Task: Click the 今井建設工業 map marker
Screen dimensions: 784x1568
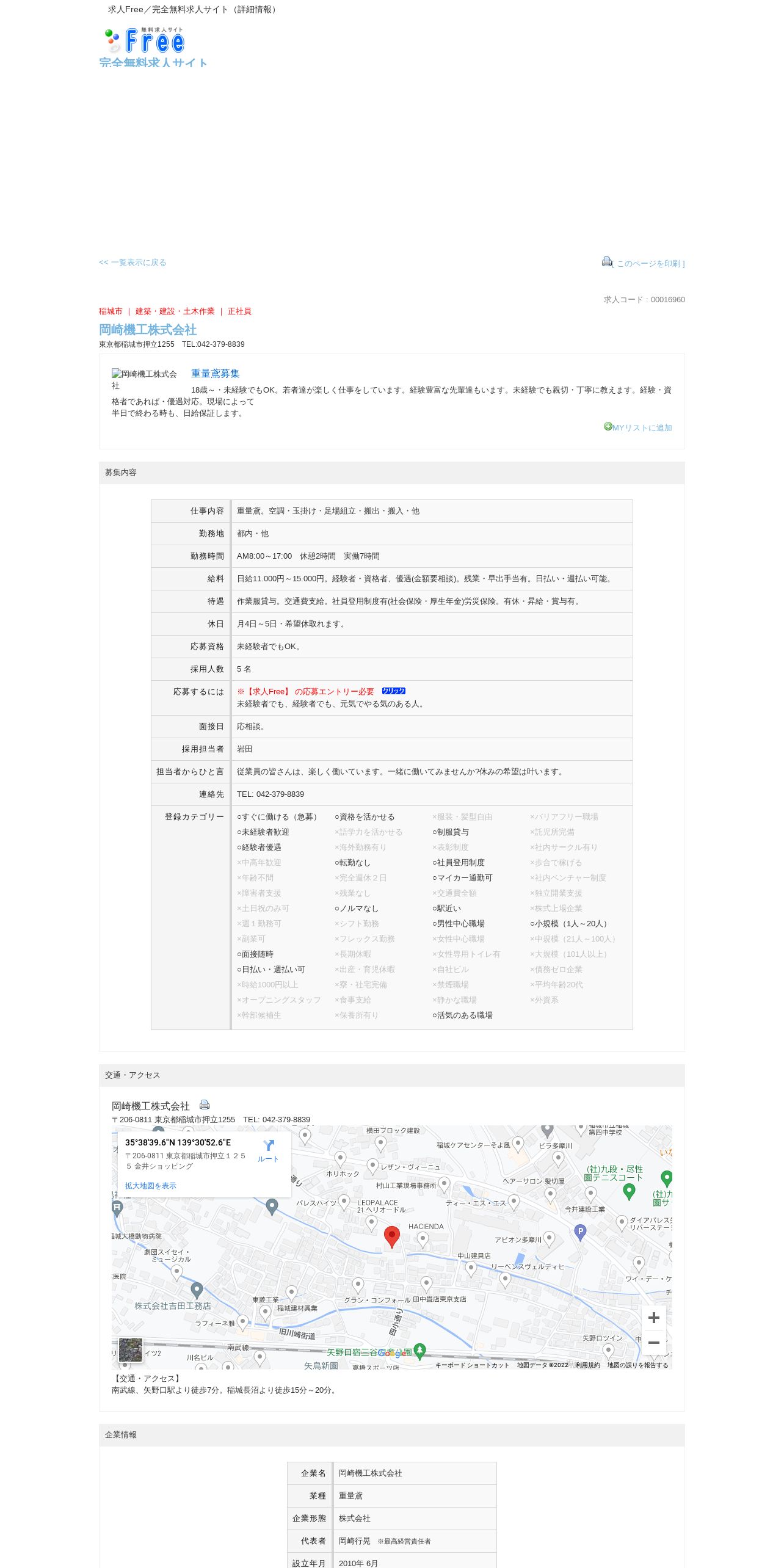Action: (x=590, y=1194)
